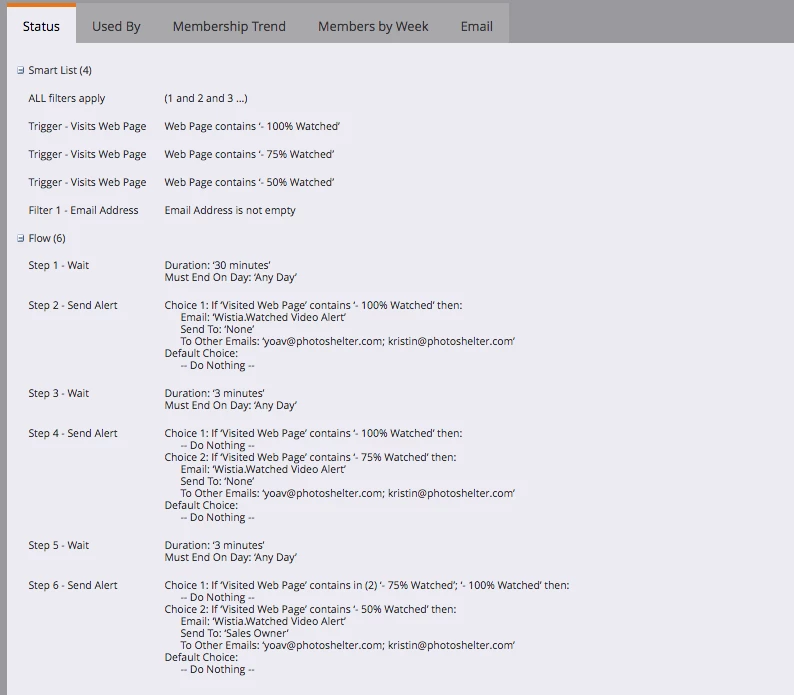Viewport: 794px width, 695px height.
Task: Open the Membership Trend tab
Action: coord(229,26)
